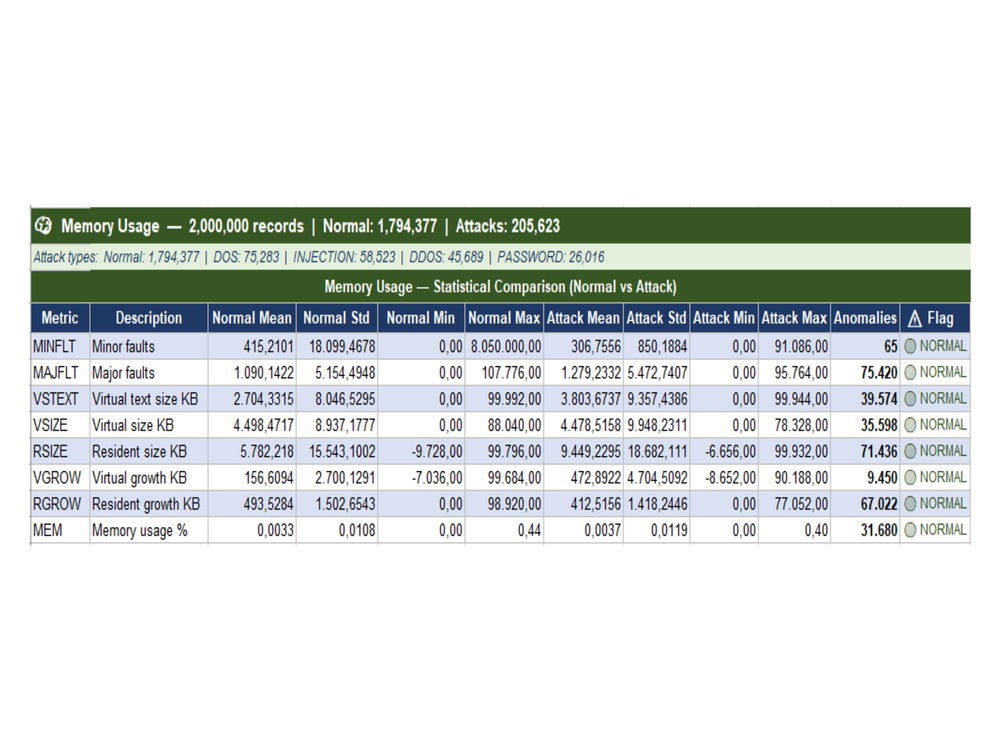
Task: Select the Normal Max column header
Action: pyautogui.click(x=504, y=318)
